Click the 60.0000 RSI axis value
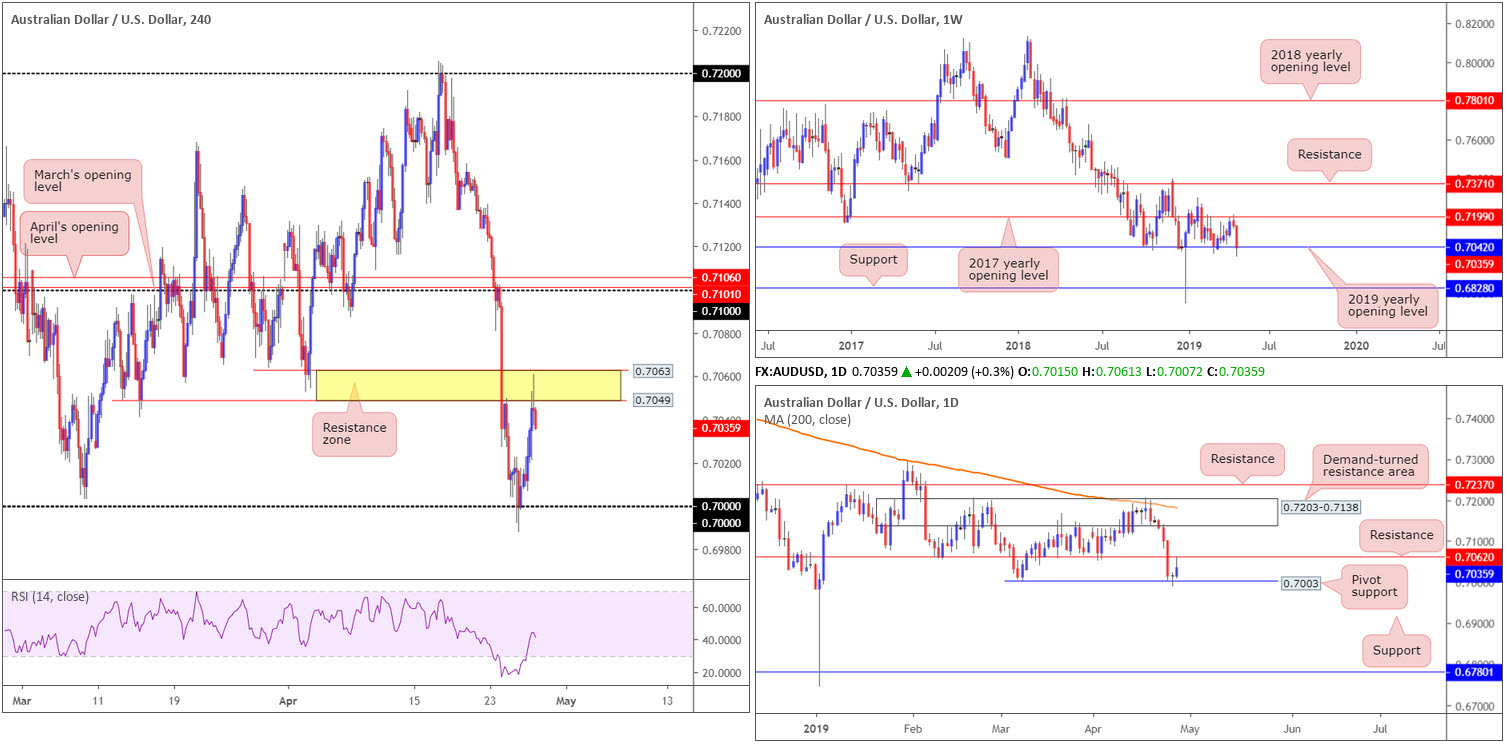 point(720,607)
